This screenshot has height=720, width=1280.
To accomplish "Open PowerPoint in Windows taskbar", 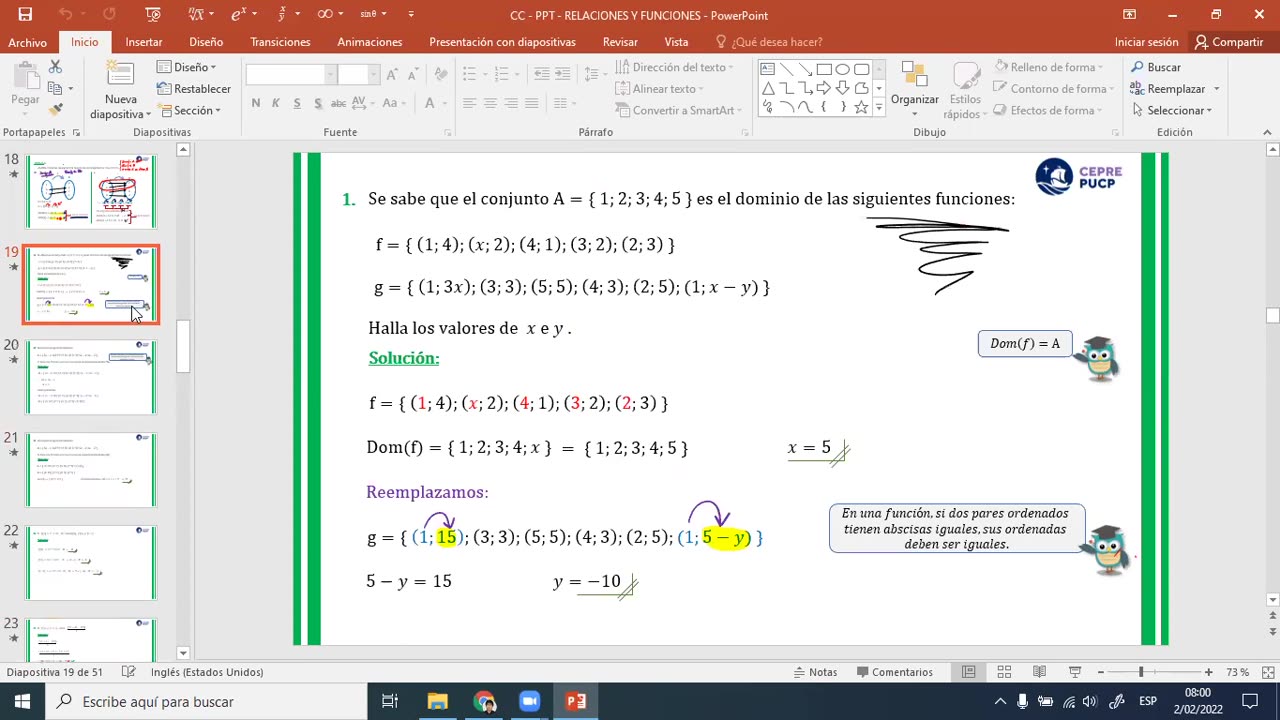I will (576, 701).
